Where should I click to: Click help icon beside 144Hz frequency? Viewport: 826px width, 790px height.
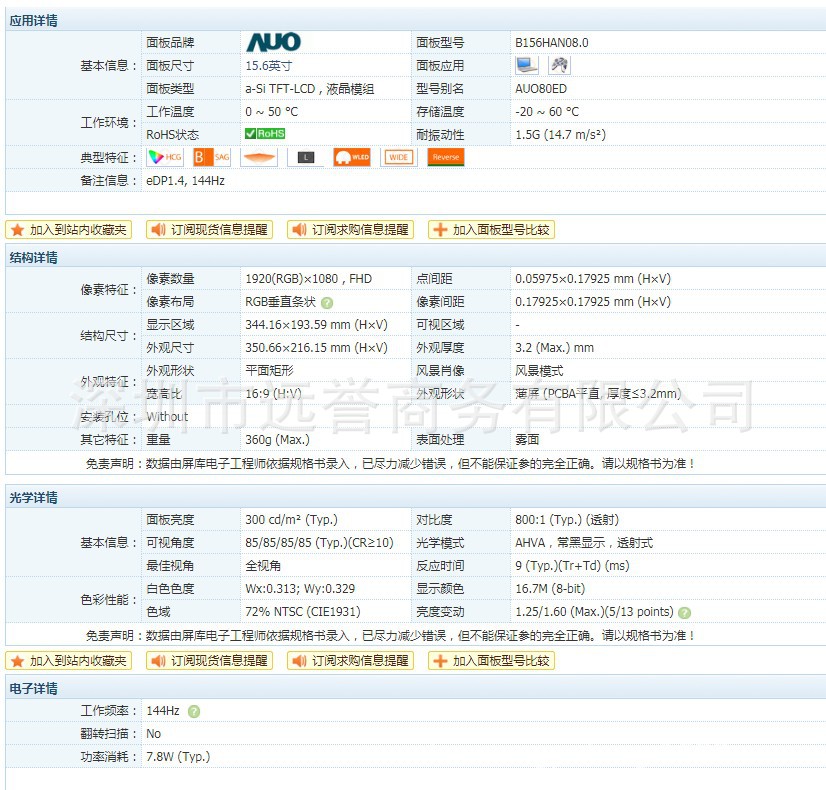pos(194,711)
